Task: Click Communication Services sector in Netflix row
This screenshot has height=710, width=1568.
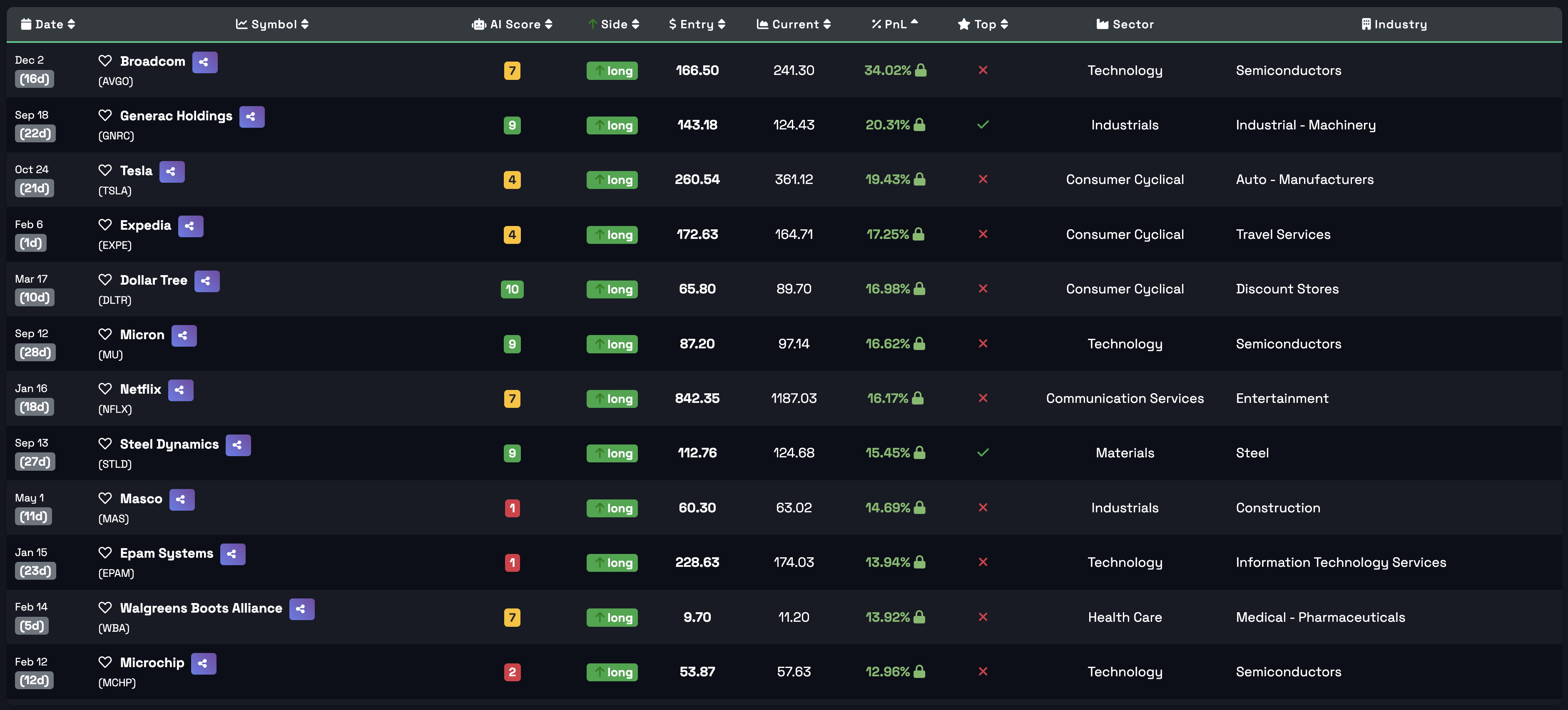Action: (x=1125, y=399)
